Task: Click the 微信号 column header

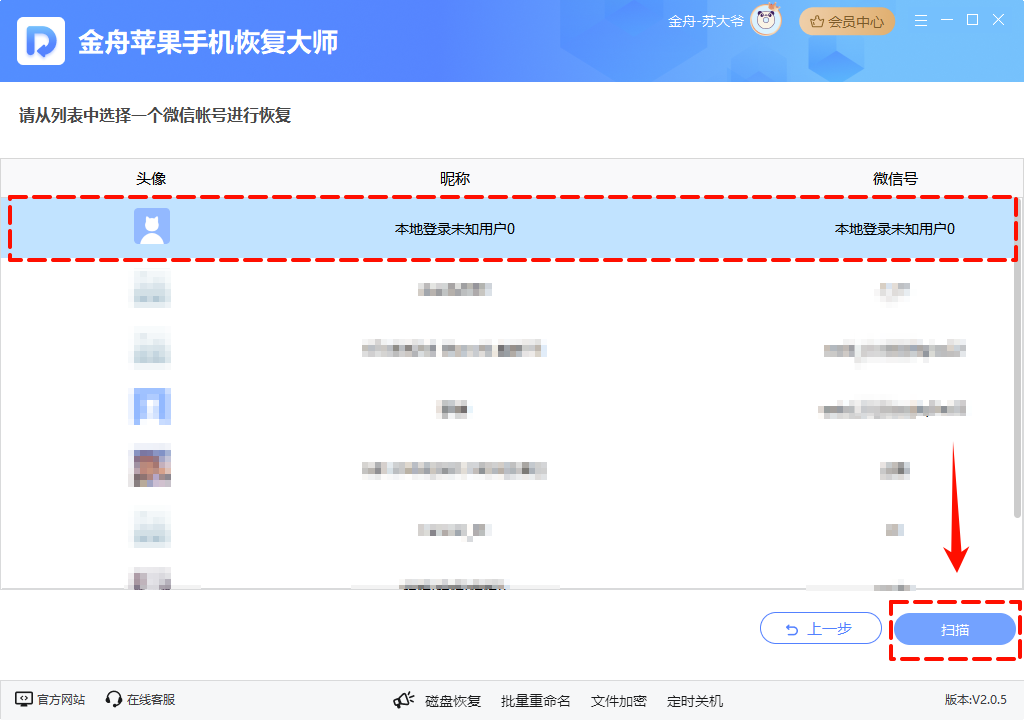Action: click(x=895, y=179)
